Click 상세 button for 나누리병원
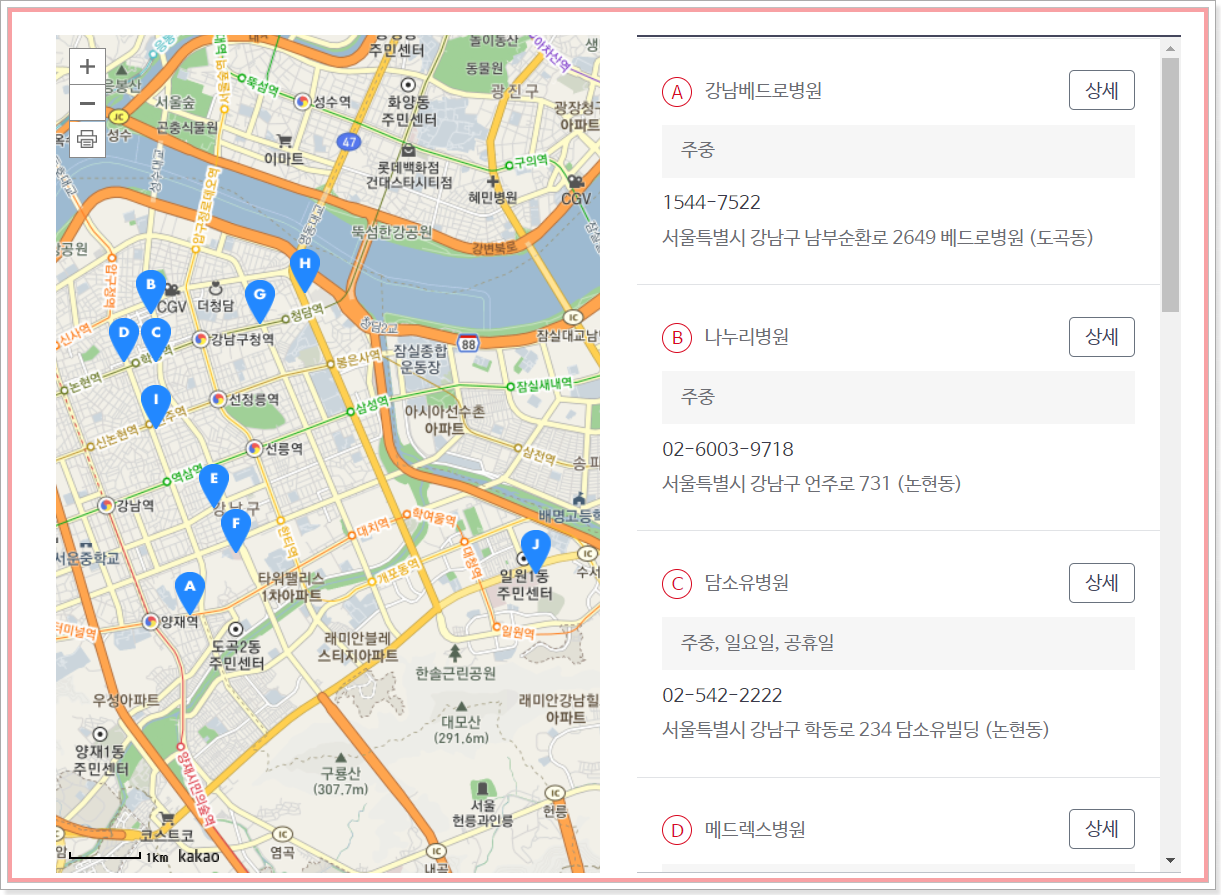Image resolution: width=1221 pixels, height=895 pixels. (x=1101, y=337)
